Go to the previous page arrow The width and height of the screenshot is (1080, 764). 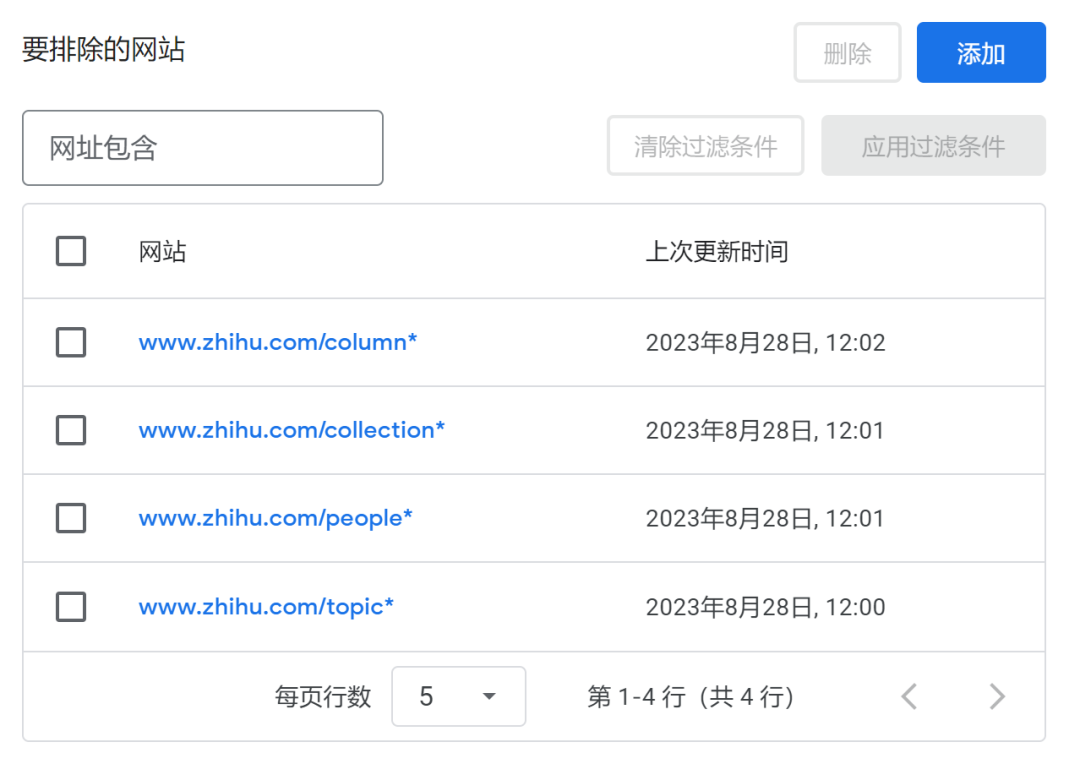tap(909, 696)
